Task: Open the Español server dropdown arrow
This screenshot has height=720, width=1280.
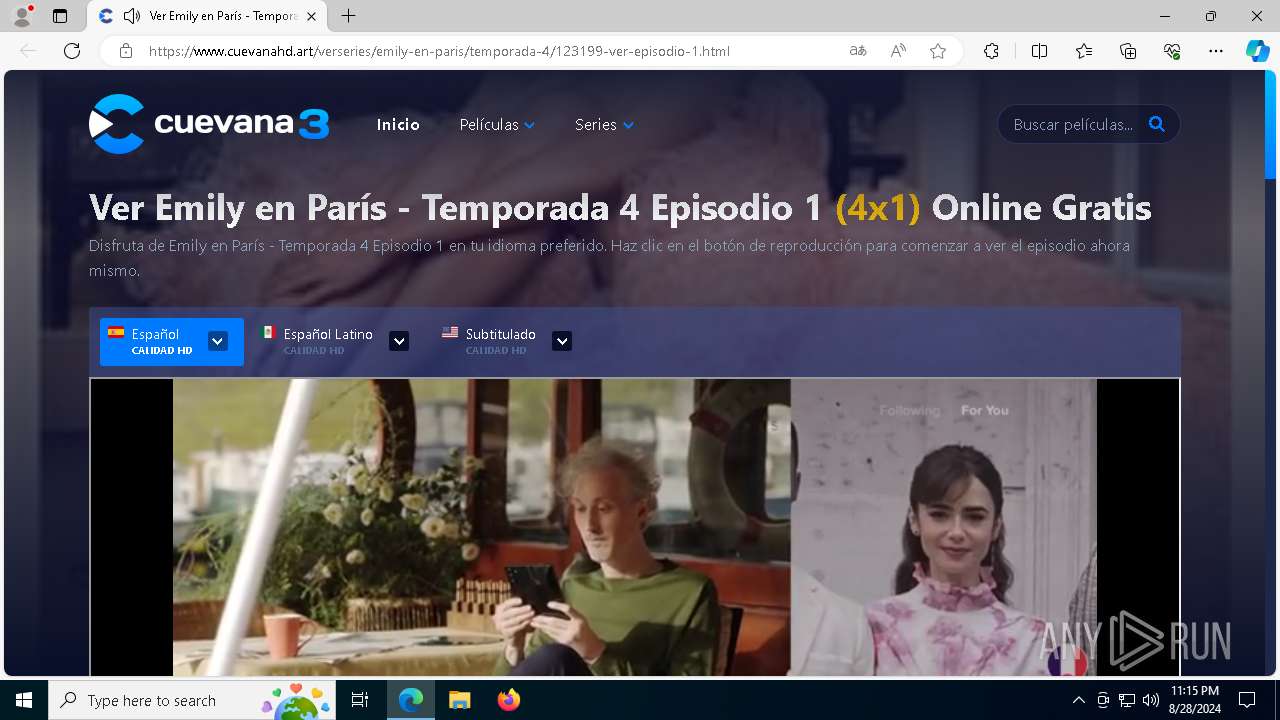Action: click(217, 341)
